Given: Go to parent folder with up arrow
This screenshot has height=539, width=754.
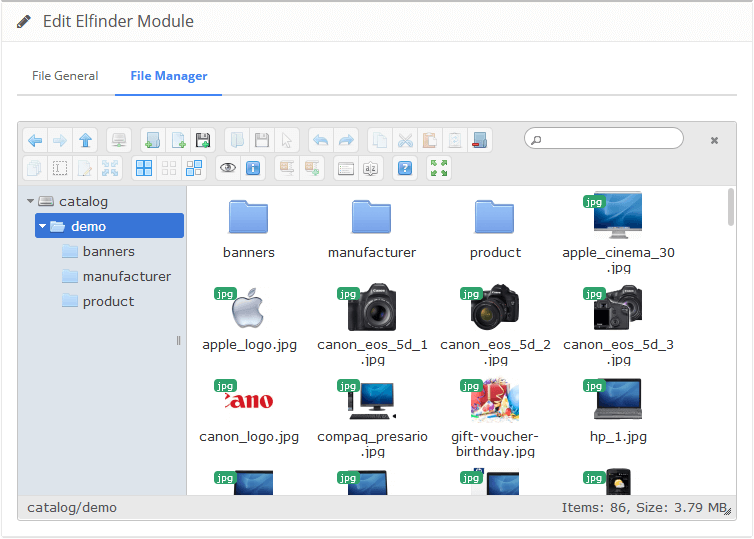Looking at the screenshot, I should [x=85, y=140].
